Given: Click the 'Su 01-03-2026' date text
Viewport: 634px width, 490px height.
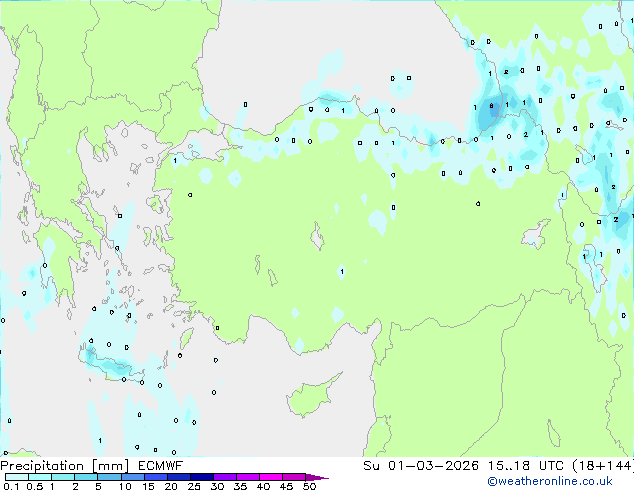Looking at the screenshot, I should [x=421, y=466].
